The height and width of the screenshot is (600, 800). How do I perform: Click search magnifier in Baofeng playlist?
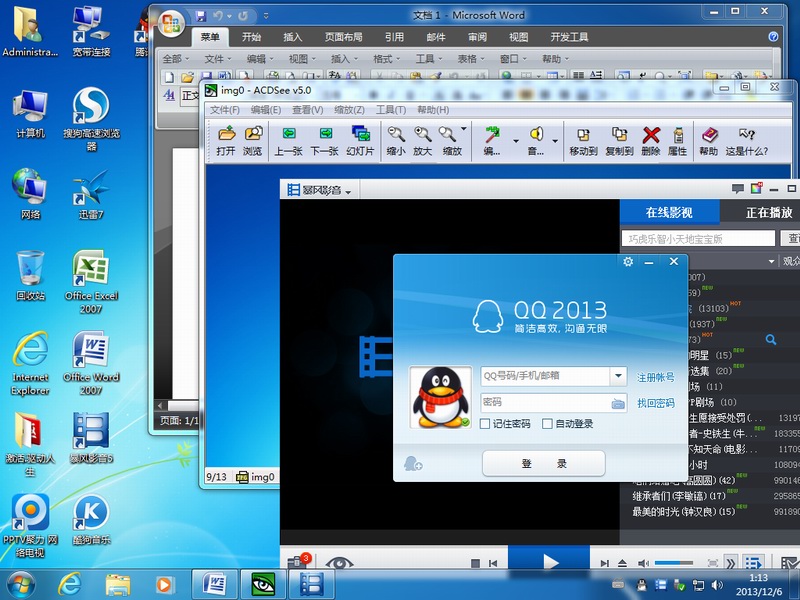771,339
